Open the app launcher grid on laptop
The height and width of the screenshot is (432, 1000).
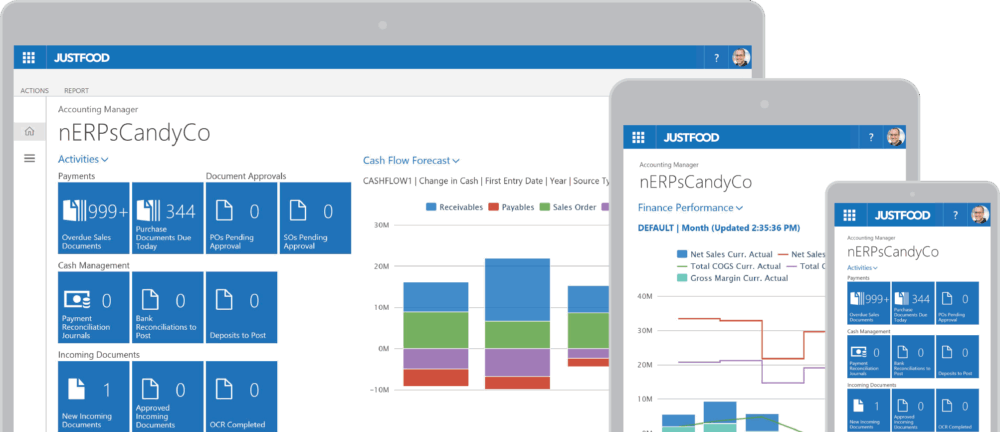click(x=29, y=58)
